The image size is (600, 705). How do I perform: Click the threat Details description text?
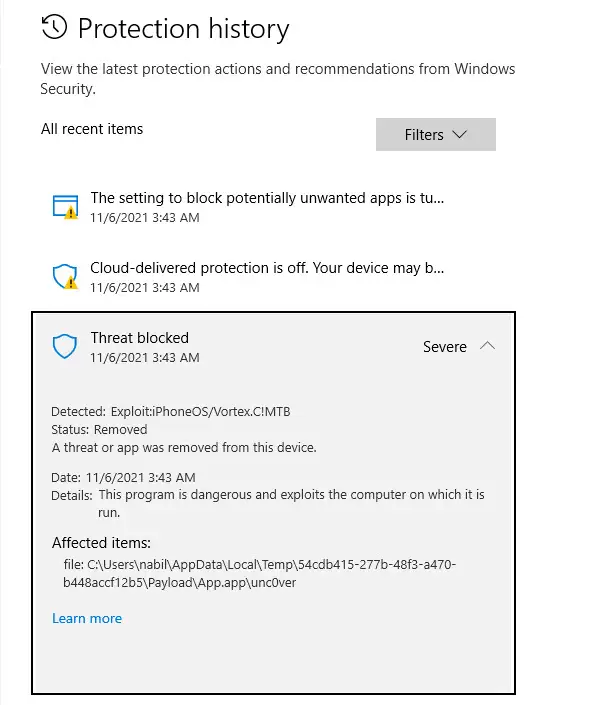pyautogui.click(x=291, y=503)
